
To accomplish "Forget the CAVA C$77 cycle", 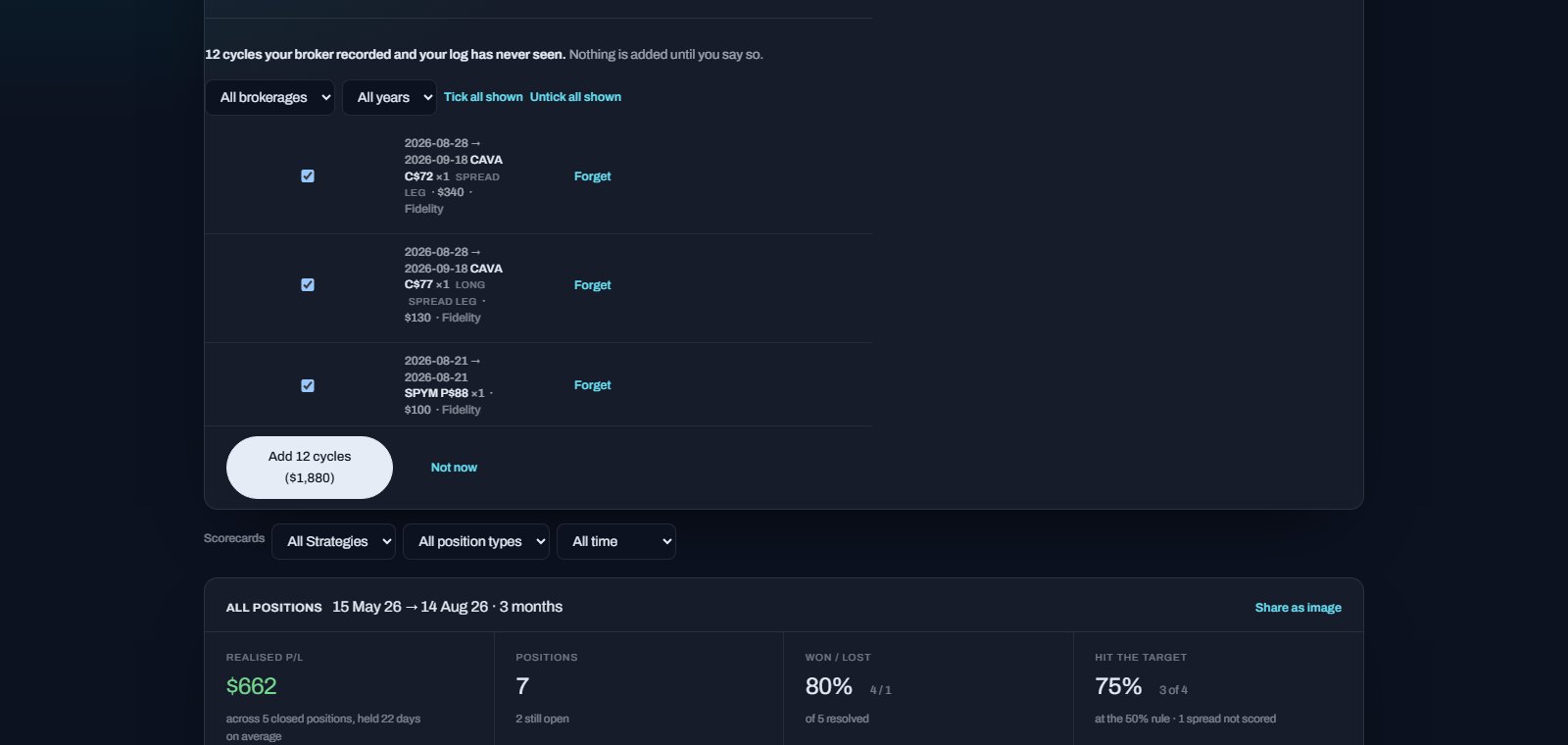I will pos(592,285).
